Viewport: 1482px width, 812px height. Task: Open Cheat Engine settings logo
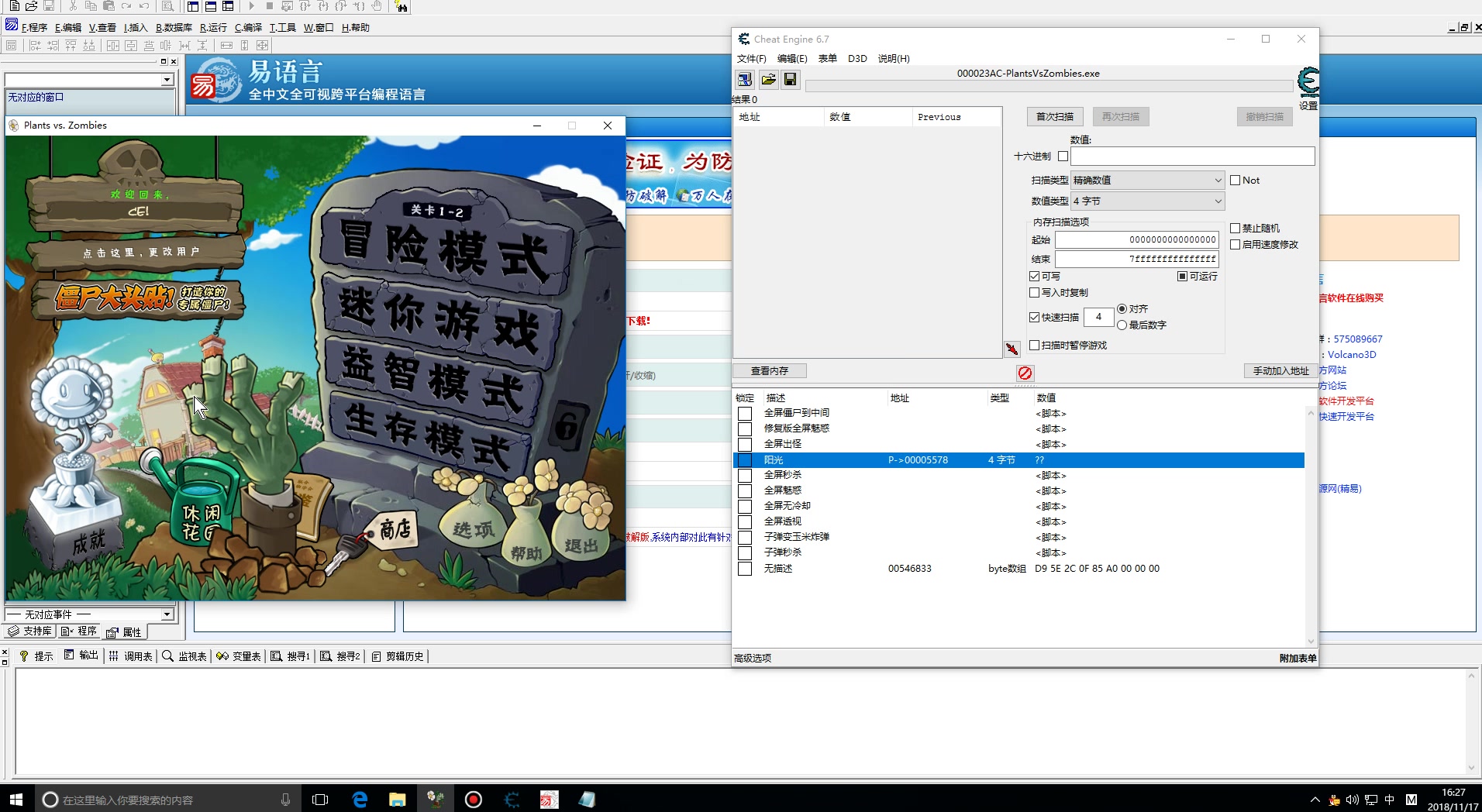coord(1308,81)
